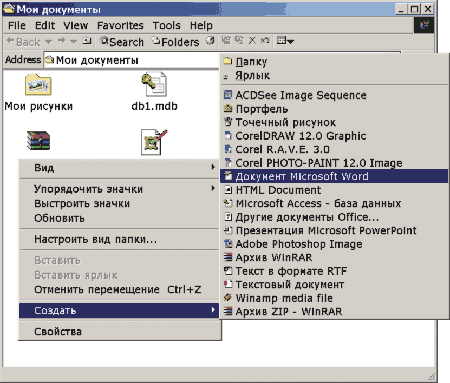The height and width of the screenshot is (383, 450).
Task: Create new Портфель item
Action: pos(334,109)
